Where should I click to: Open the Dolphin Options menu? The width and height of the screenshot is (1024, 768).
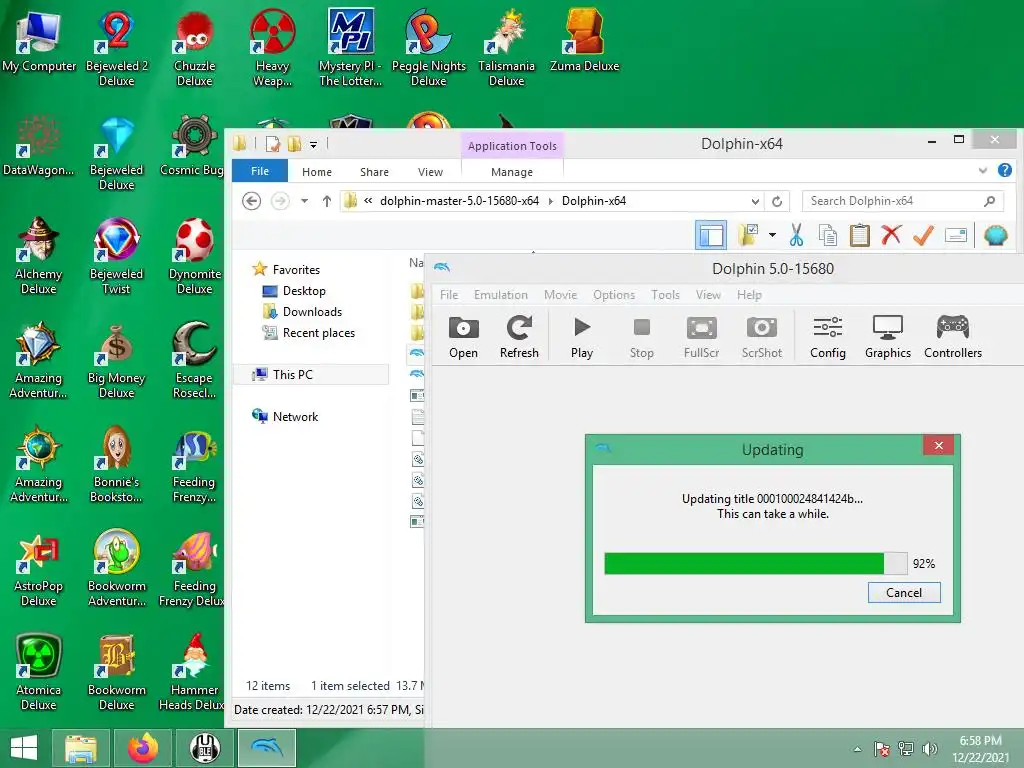614,295
